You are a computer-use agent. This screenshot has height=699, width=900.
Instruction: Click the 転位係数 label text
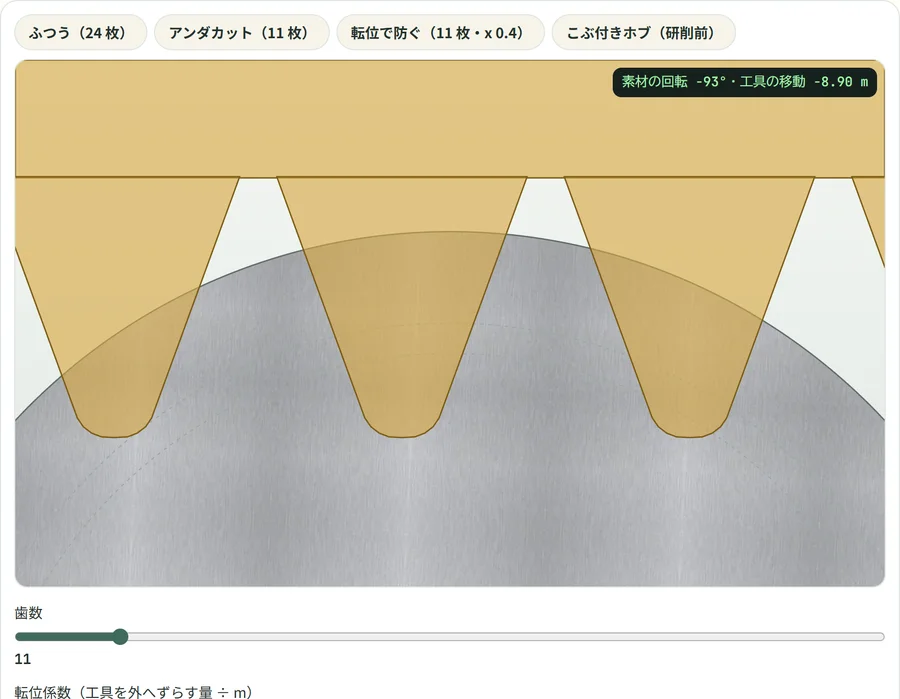(134, 692)
